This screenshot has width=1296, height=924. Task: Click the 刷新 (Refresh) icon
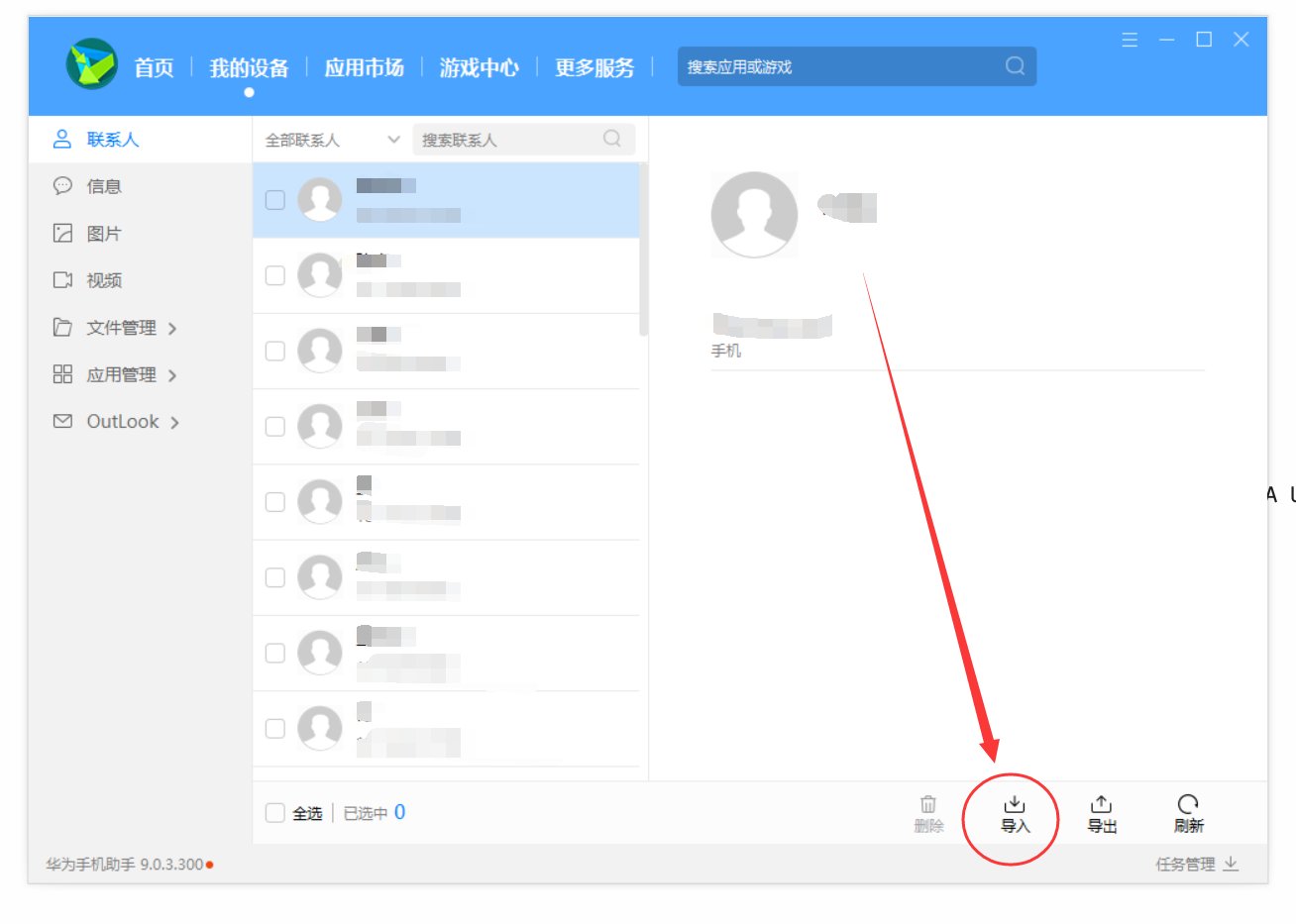click(x=1187, y=812)
